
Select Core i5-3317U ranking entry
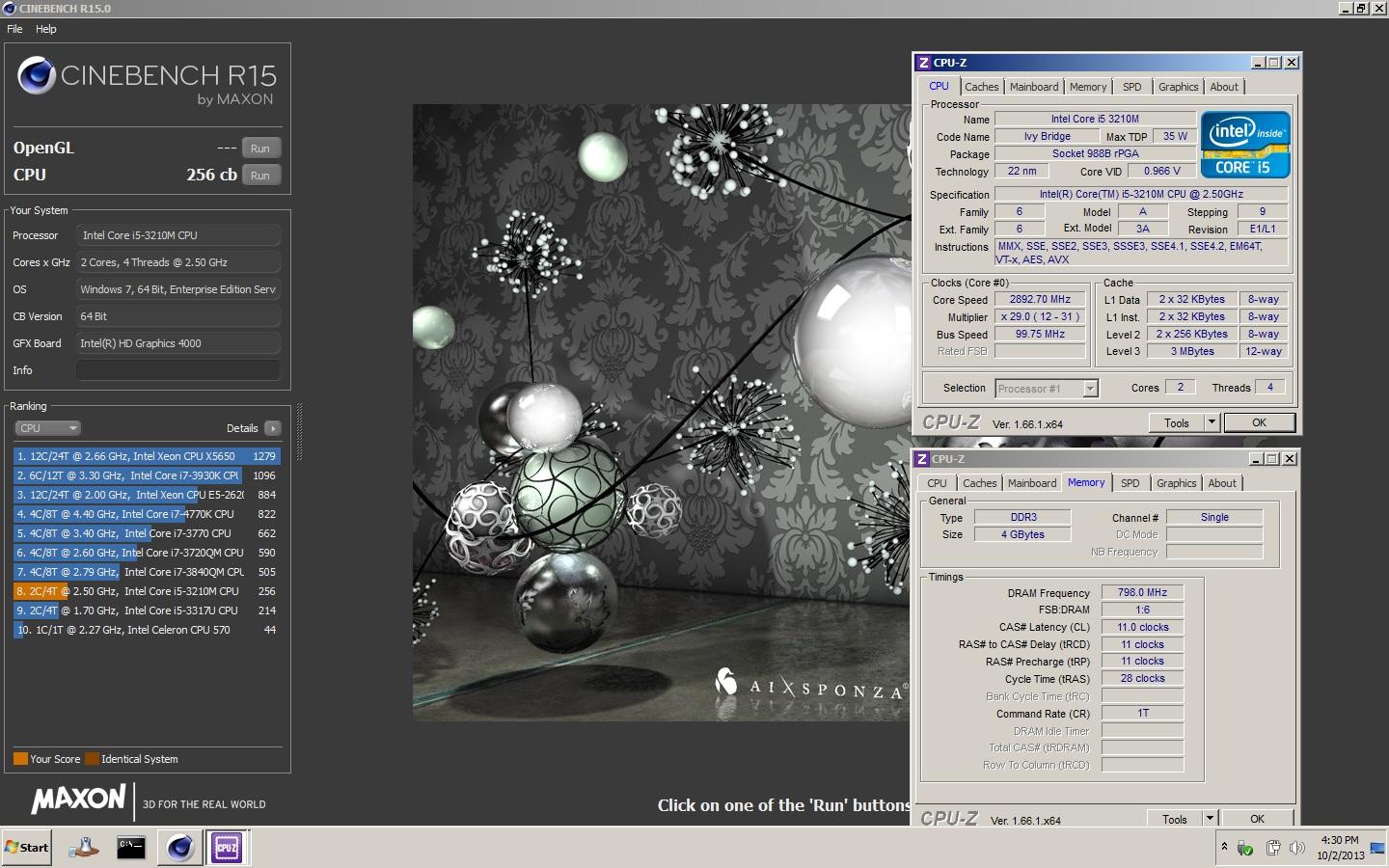pyautogui.click(x=147, y=610)
